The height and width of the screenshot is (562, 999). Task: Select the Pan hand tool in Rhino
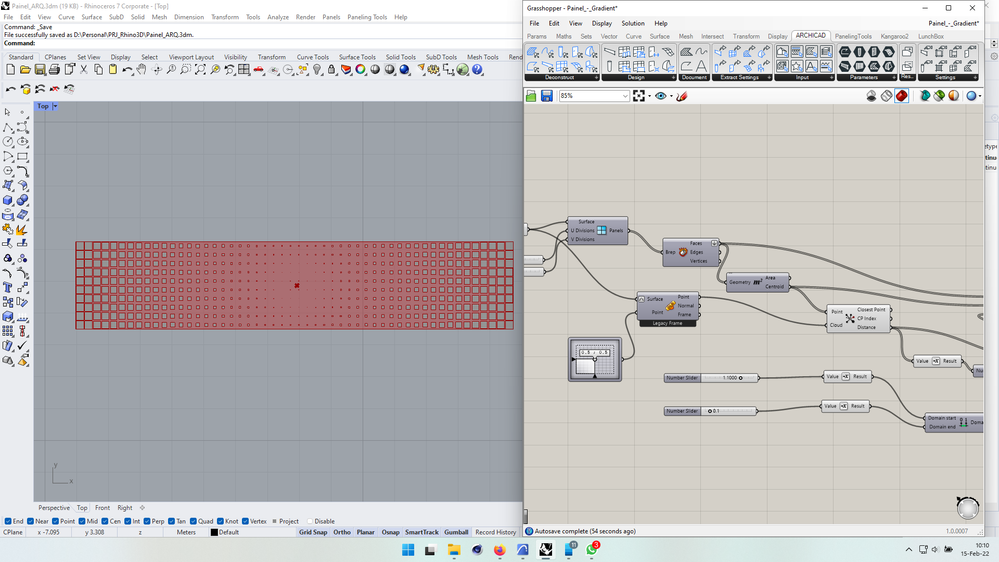tap(141, 69)
